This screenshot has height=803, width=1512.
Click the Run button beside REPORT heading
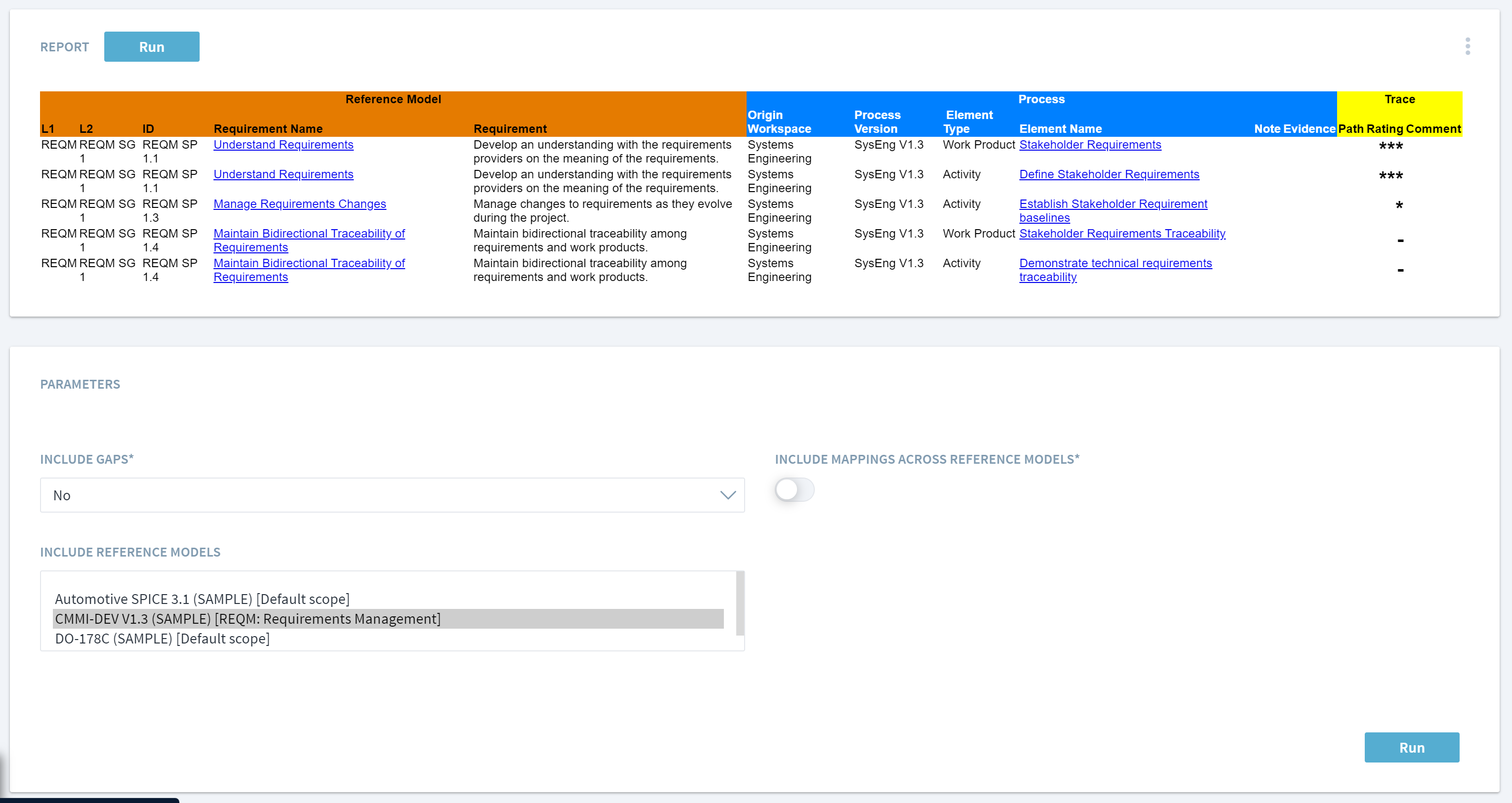pyautogui.click(x=151, y=47)
